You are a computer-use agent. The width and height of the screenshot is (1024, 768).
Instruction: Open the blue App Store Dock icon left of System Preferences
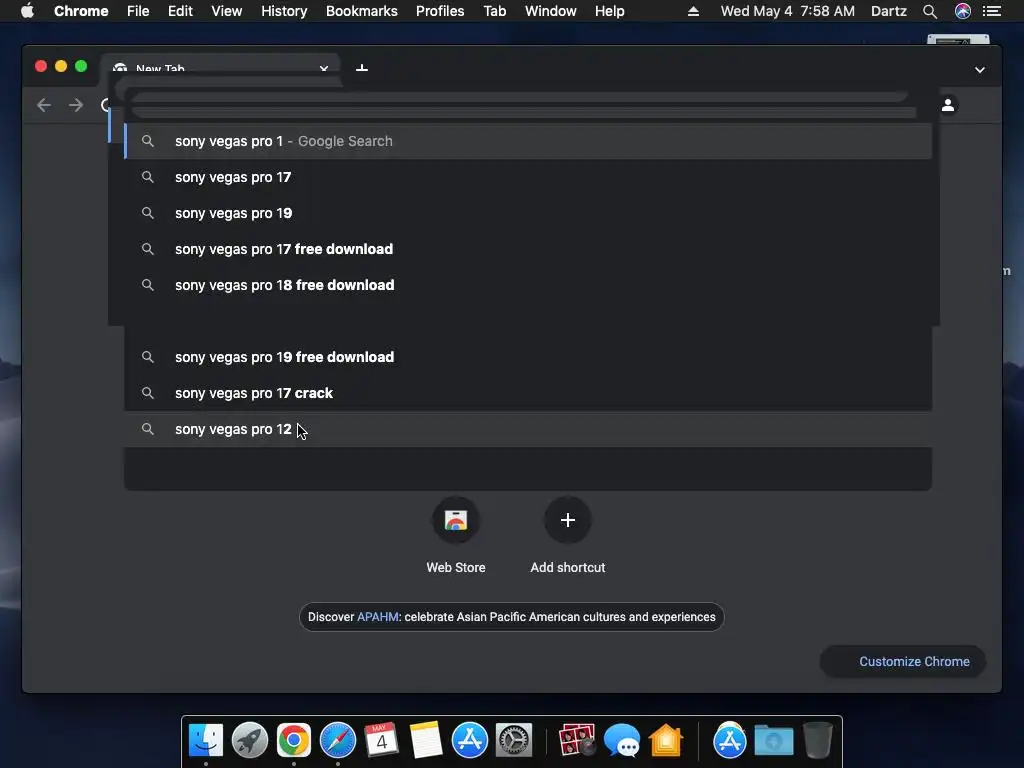(470, 741)
